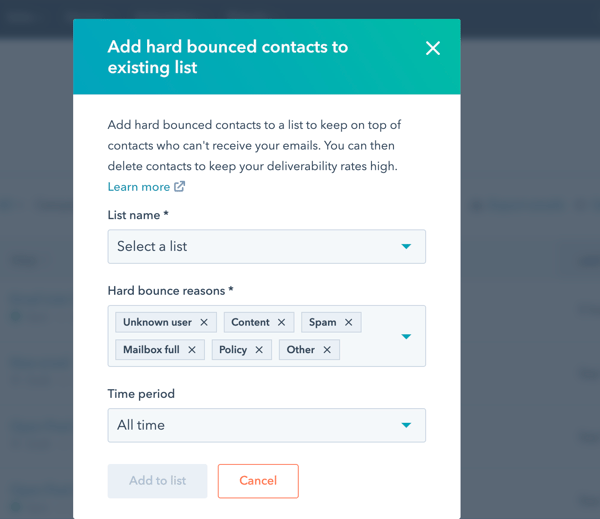600x519 pixels.
Task: Remove the Content tag
Action: (x=282, y=322)
